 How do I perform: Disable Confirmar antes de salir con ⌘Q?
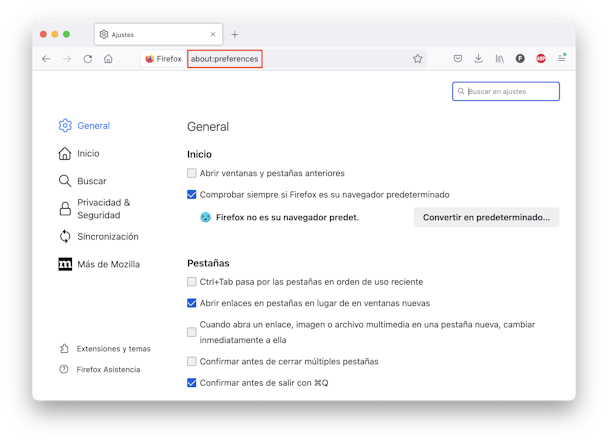pos(192,383)
